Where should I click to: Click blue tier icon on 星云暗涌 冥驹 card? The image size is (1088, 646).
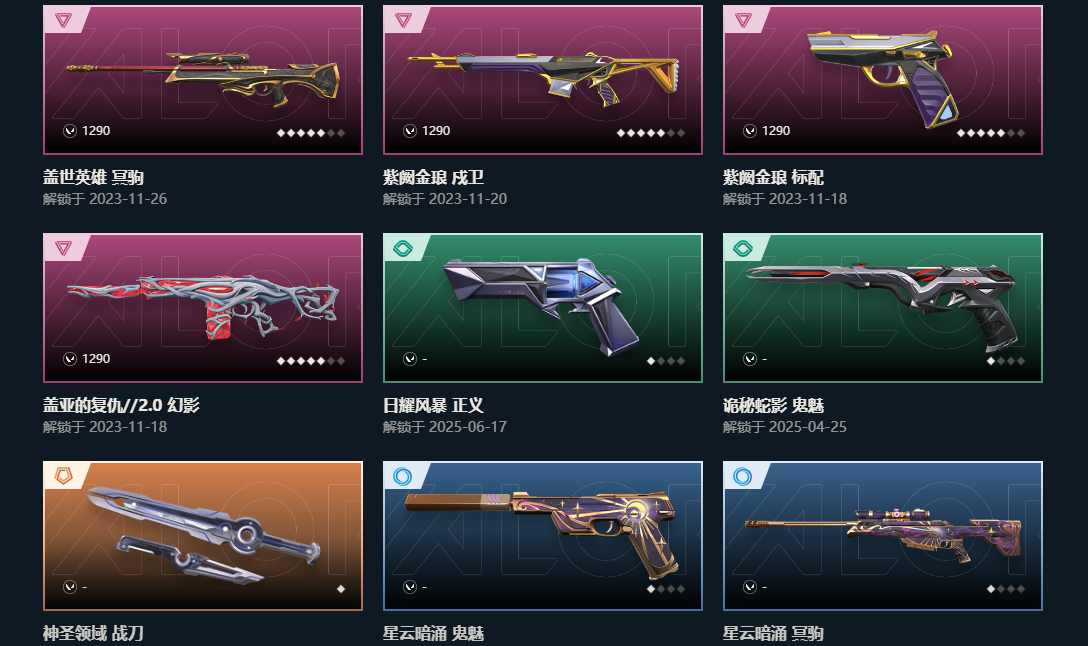pos(743,476)
